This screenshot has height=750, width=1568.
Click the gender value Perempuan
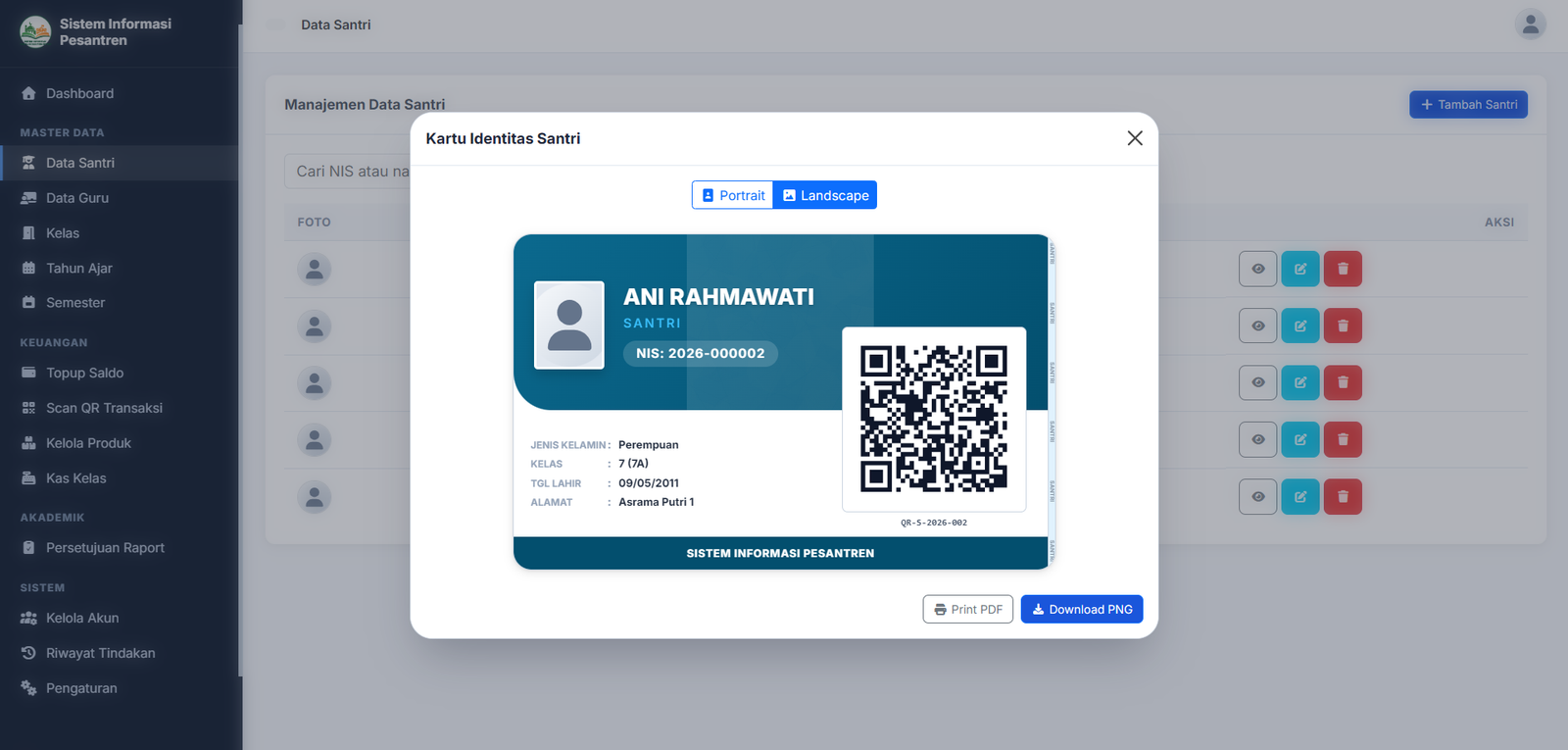coord(649,445)
